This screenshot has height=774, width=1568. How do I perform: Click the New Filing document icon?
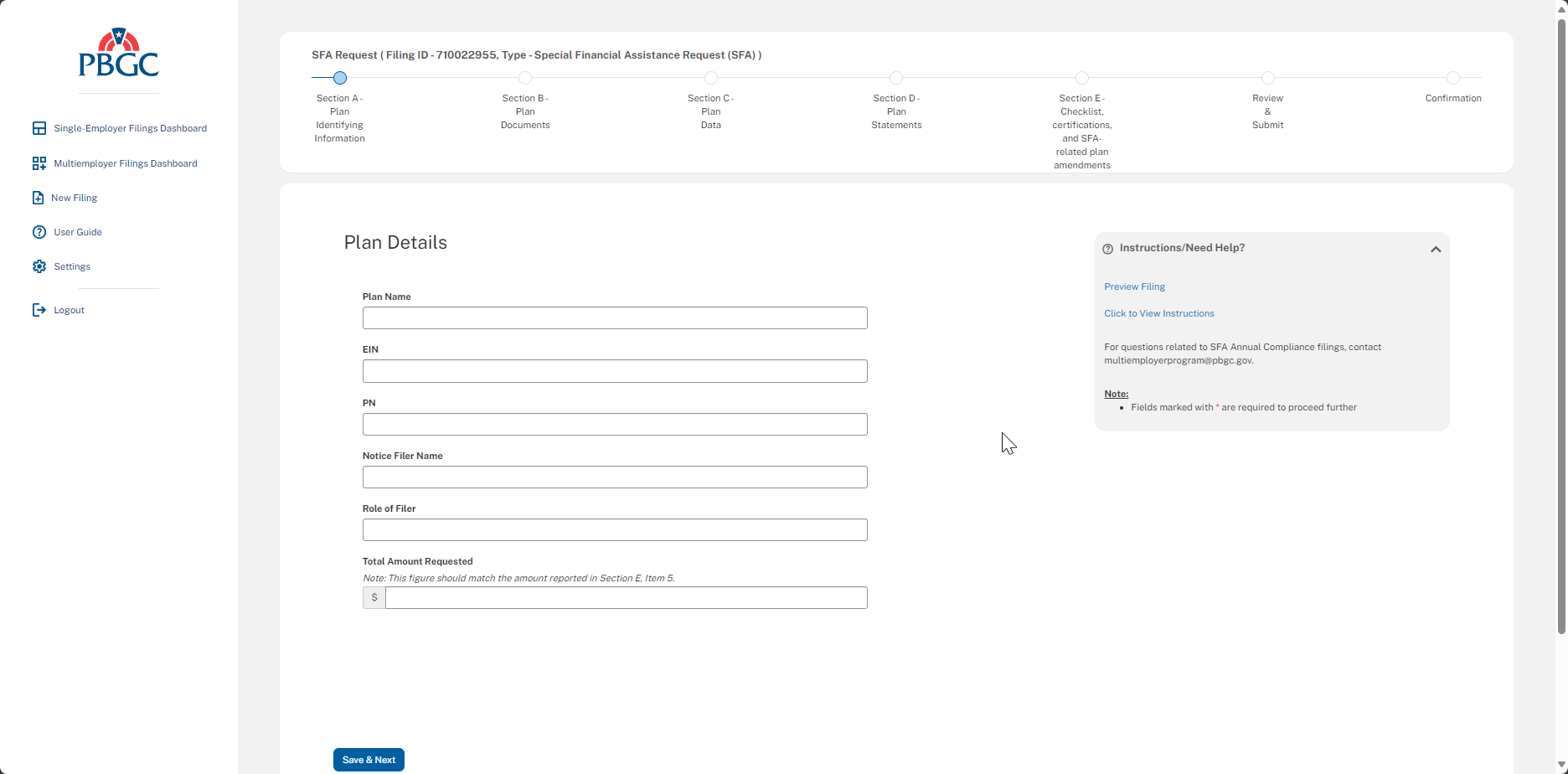(x=38, y=198)
